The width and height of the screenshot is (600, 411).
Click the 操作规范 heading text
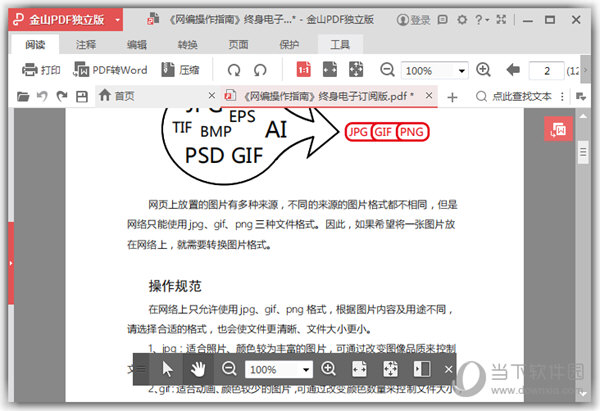coord(175,286)
